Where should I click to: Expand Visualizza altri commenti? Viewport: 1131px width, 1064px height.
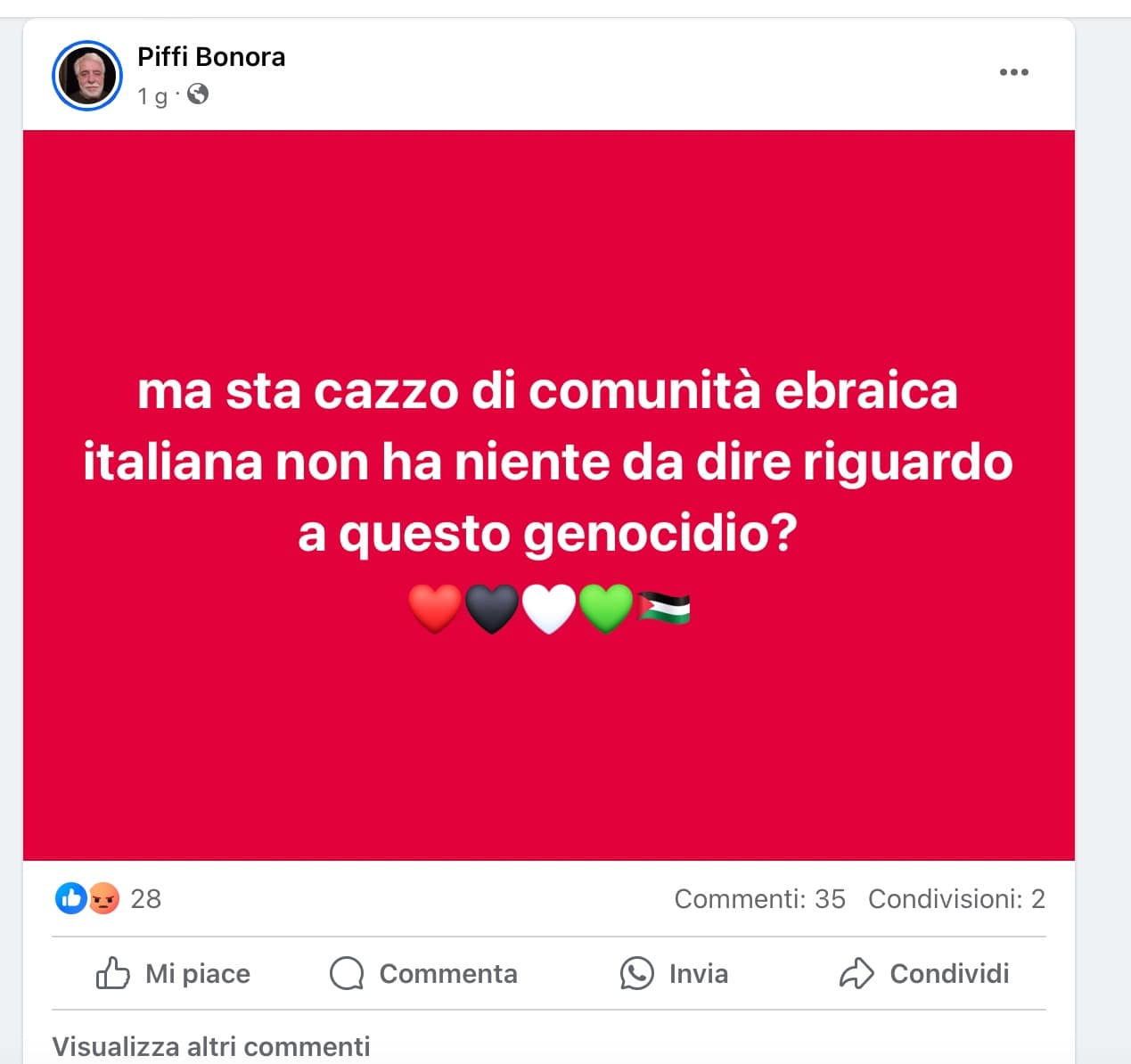[x=211, y=1046]
